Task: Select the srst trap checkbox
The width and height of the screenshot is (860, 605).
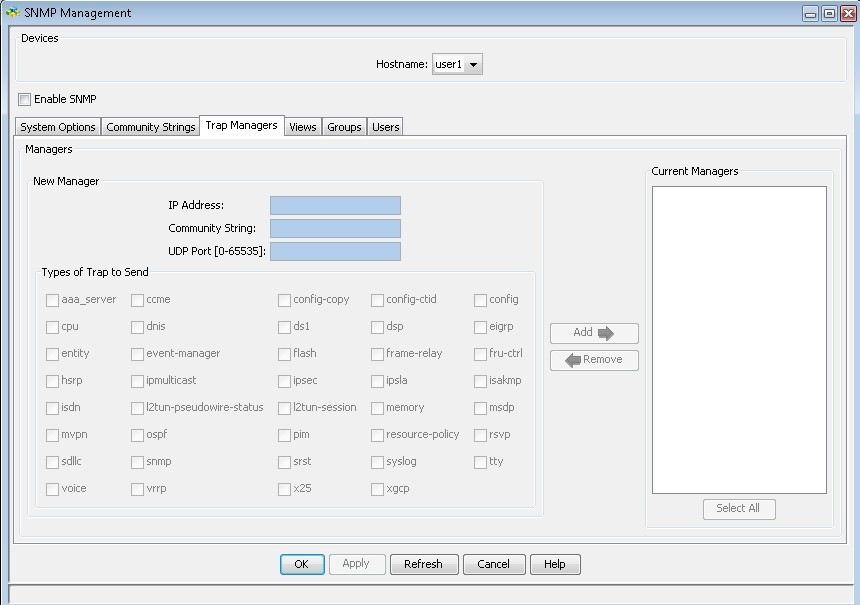Action: (284, 462)
